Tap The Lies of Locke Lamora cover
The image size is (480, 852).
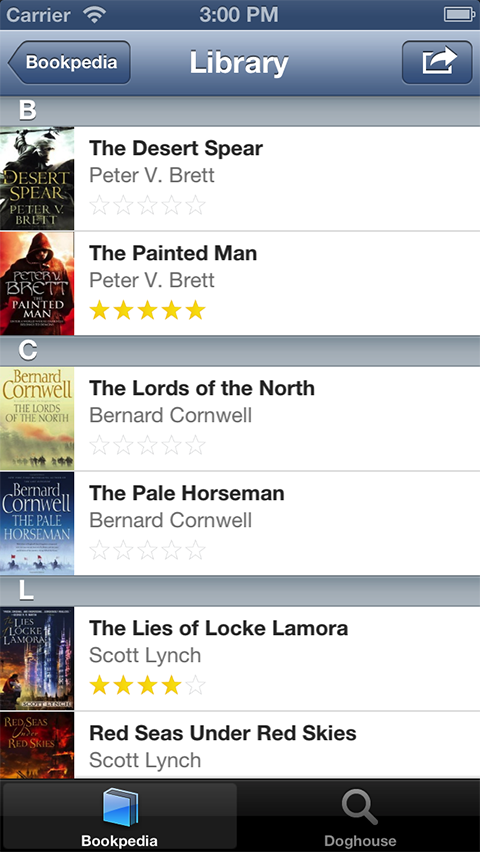[x=37, y=659]
